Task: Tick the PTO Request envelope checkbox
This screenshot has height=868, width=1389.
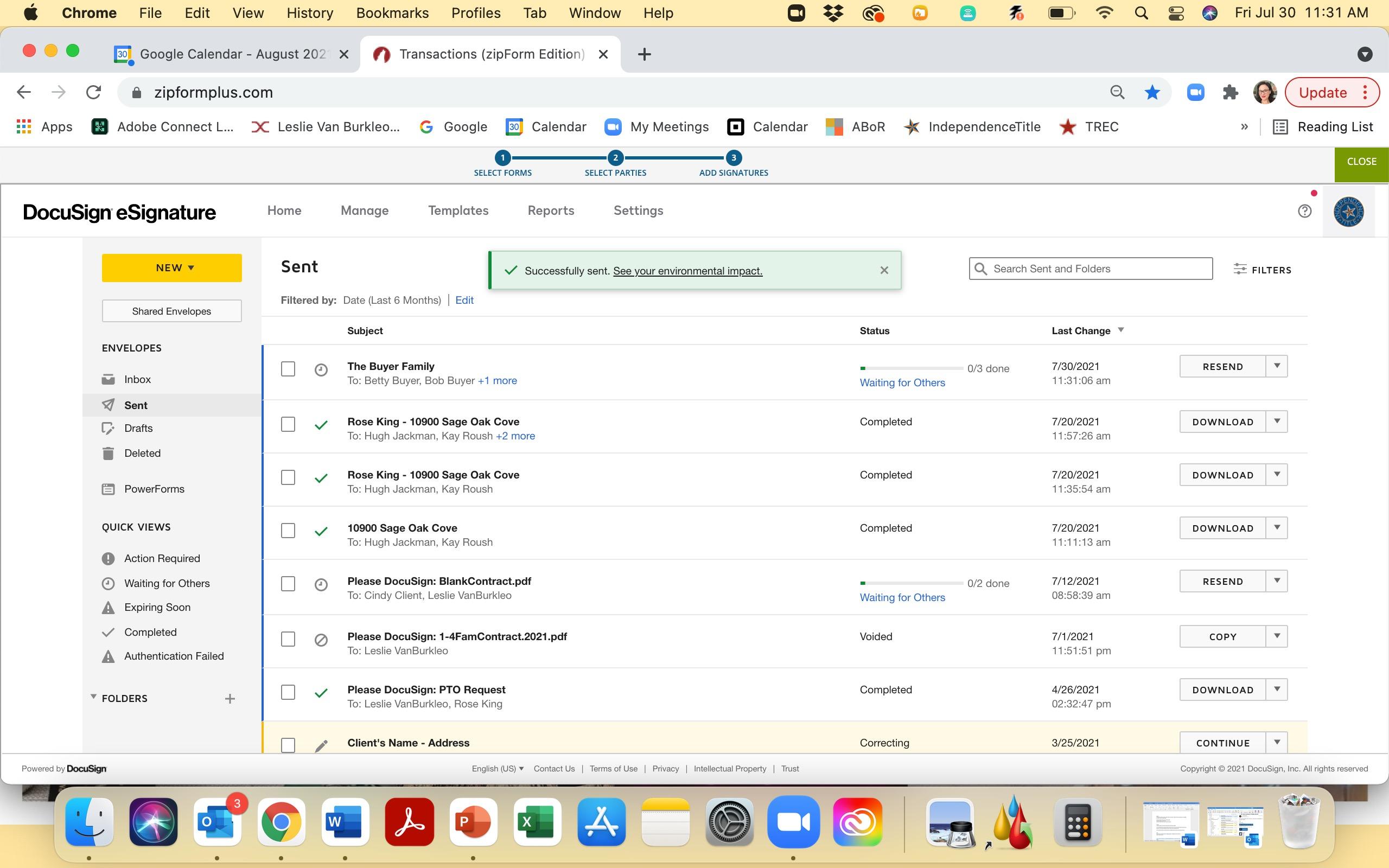Action: click(288, 692)
